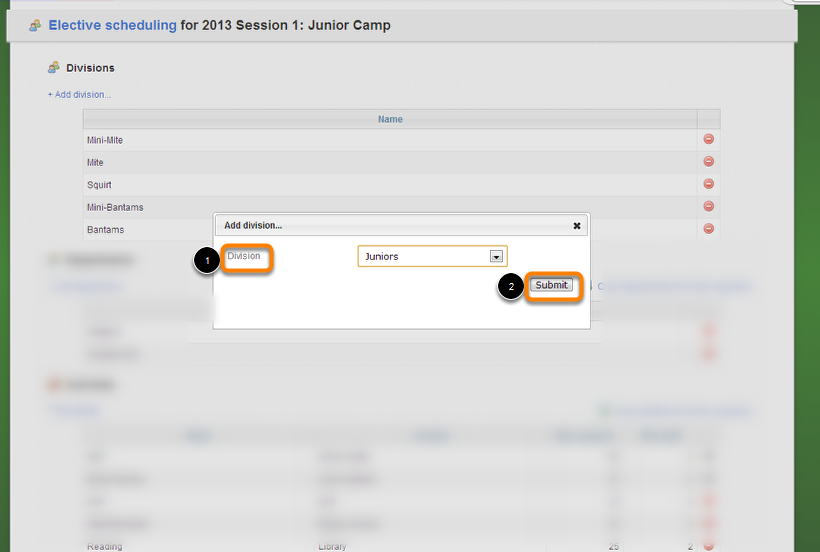The image size is (820, 552).
Task: Remove the Bantams division
Action: [709, 229]
